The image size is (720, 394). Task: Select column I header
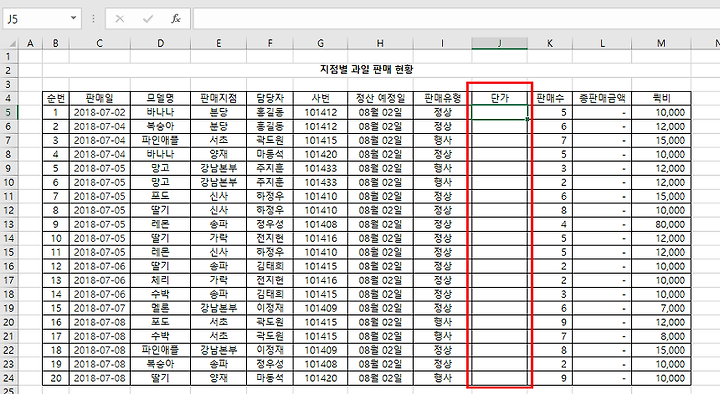pos(442,43)
